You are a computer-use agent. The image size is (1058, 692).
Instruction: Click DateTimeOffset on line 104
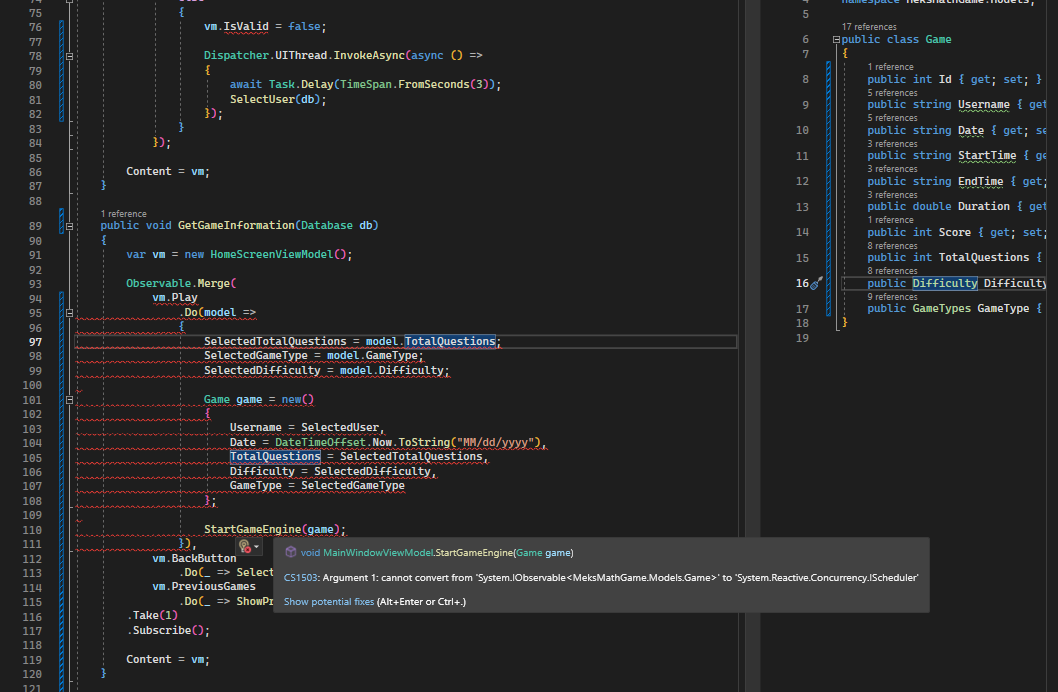pyautogui.click(x=321, y=442)
